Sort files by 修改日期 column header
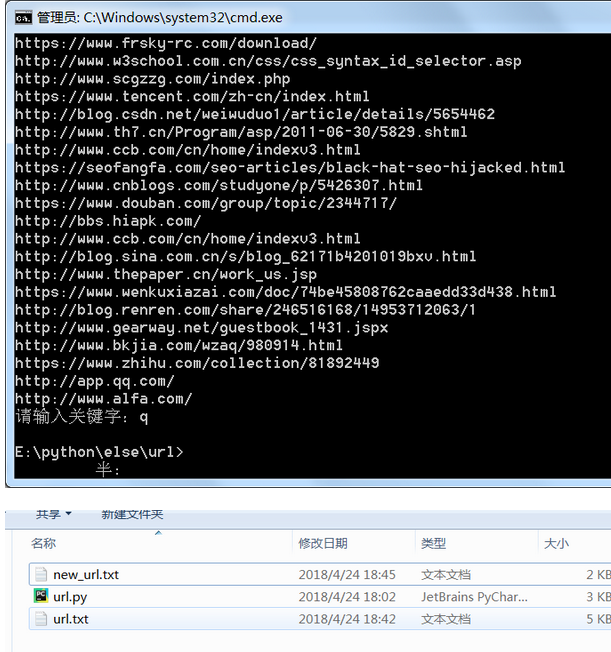The width and height of the screenshot is (611, 652). [323, 543]
